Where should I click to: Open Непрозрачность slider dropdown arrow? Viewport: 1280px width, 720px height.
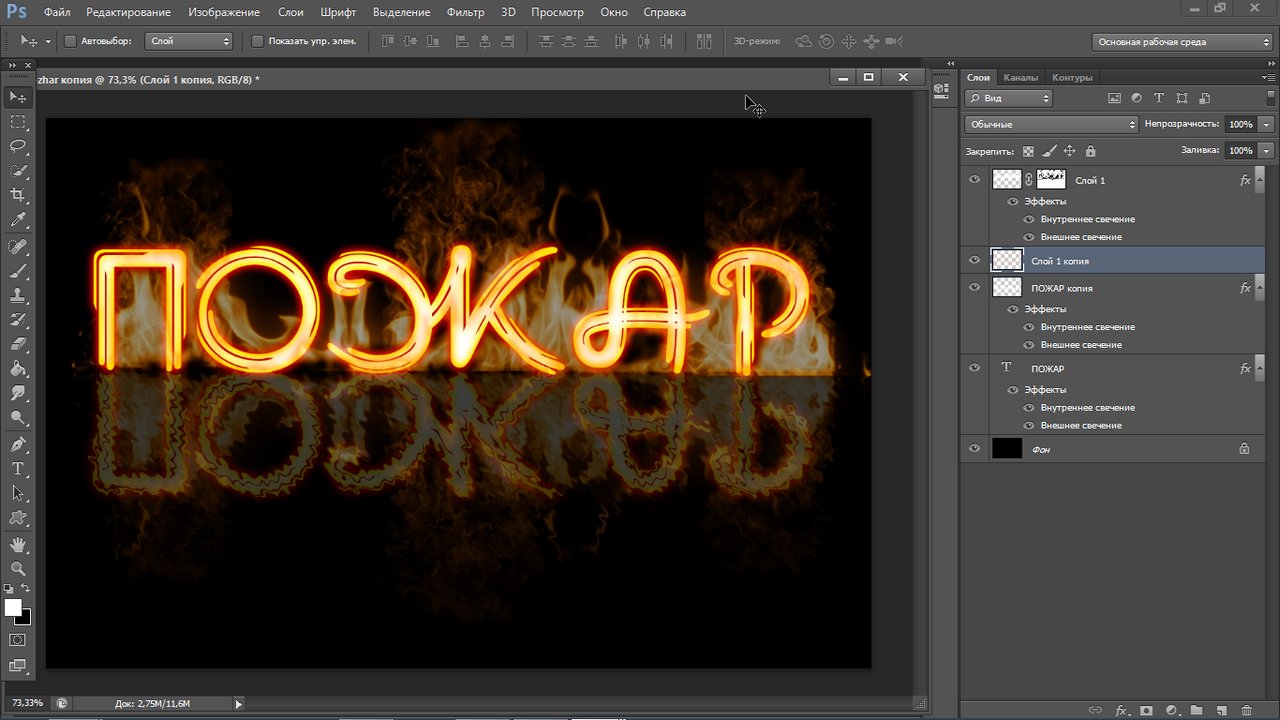click(x=1267, y=124)
